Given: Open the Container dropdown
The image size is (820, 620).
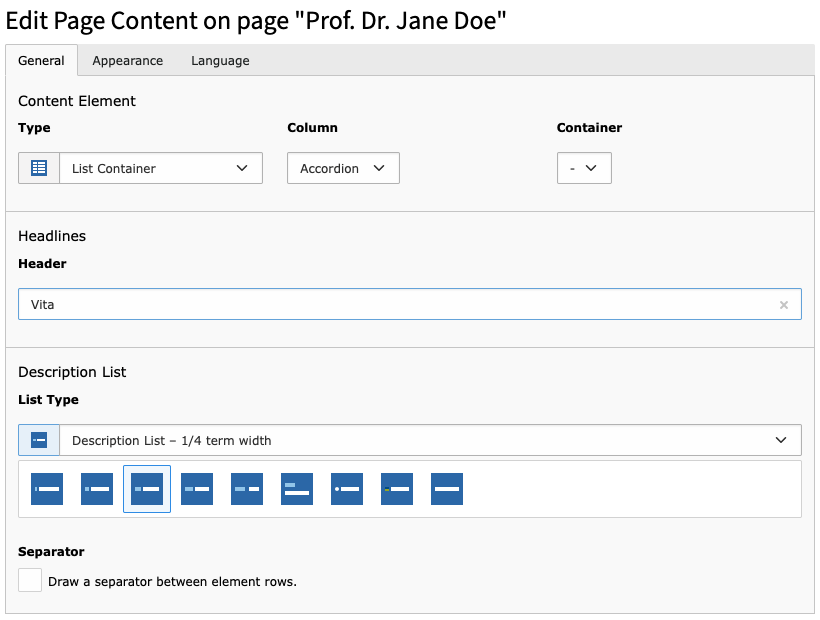Looking at the screenshot, I should click(x=584, y=168).
